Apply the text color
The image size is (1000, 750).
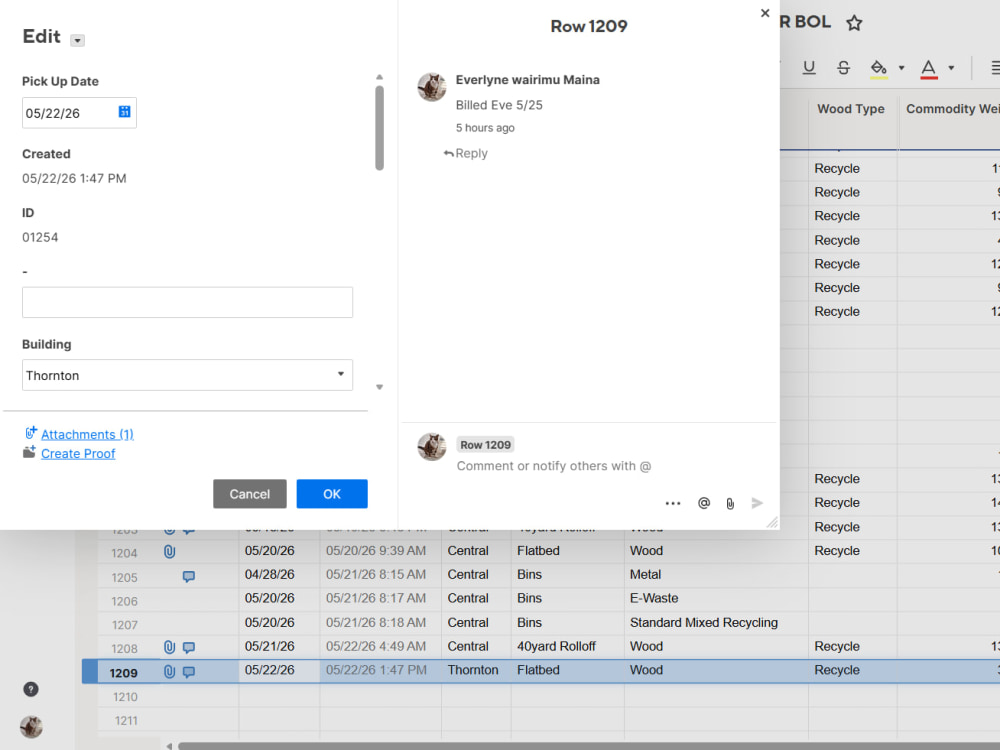pyautogui.click(x=929, y=68)
